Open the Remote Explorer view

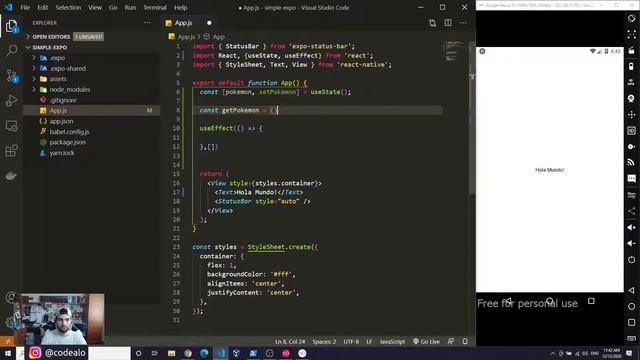pyautogui.click(x=11, y=126)
